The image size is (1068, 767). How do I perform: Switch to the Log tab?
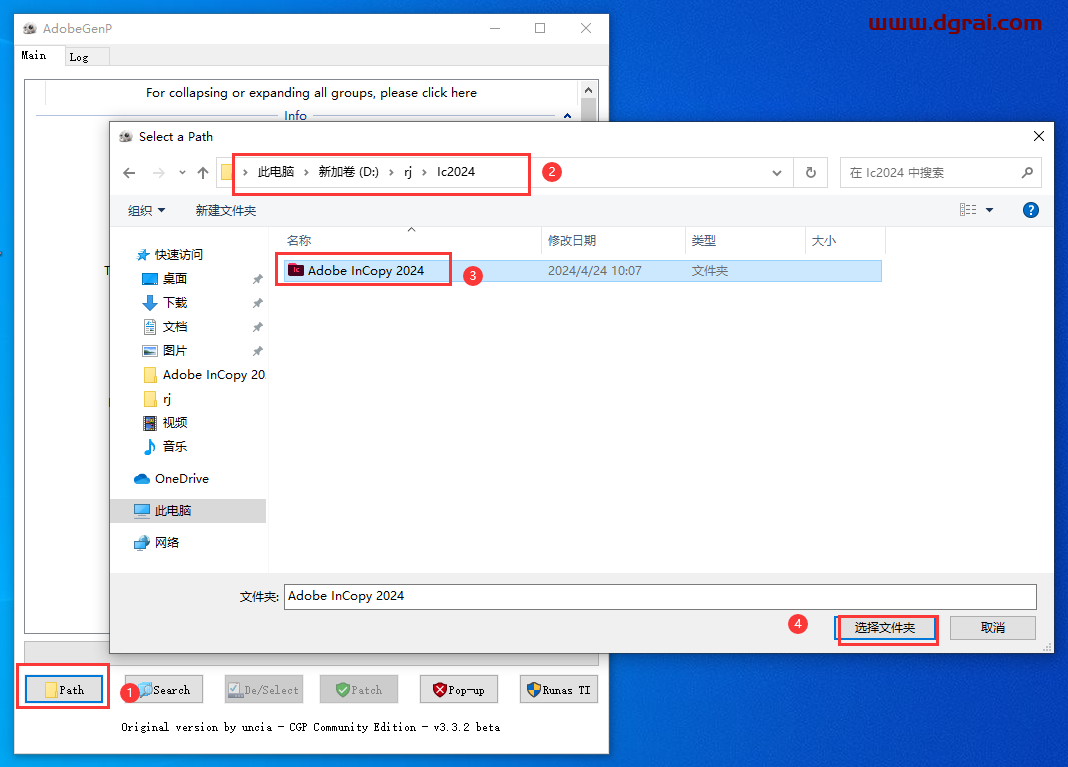coord(79,57)
